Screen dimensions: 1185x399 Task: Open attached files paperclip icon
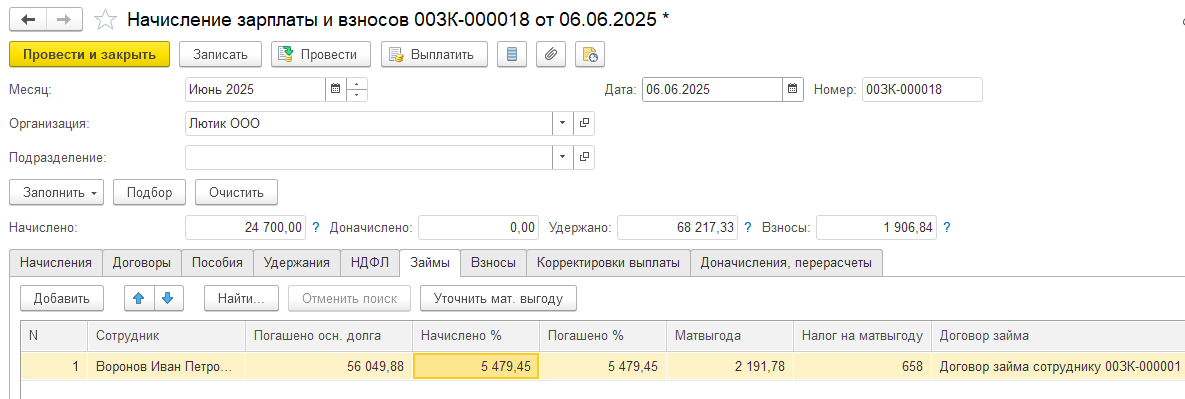click(552, 54)
